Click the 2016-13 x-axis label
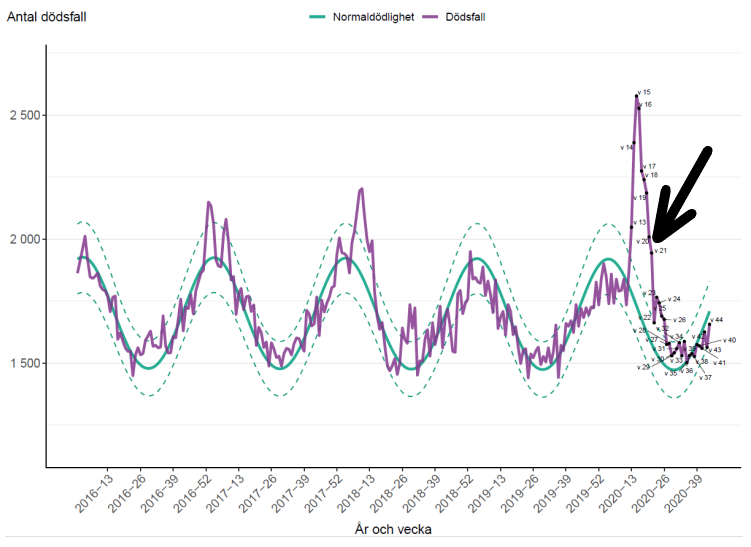 (94, 493)
